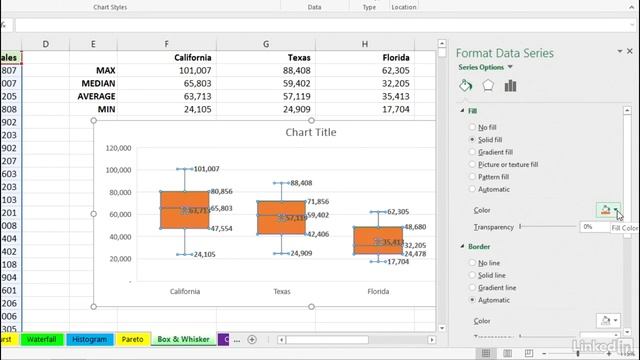Collapse the ribbon with the up chevron
Screen dimensions: 640x360
[631, 7]
